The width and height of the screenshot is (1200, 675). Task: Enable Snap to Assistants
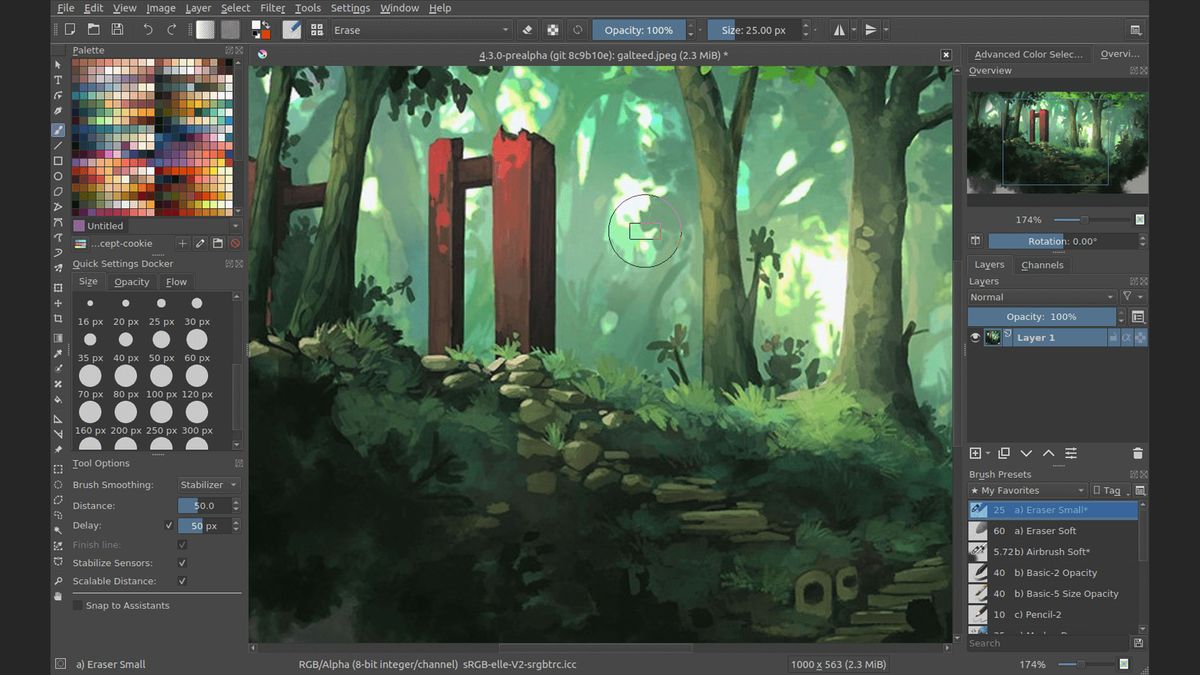[x=76, y=605]
